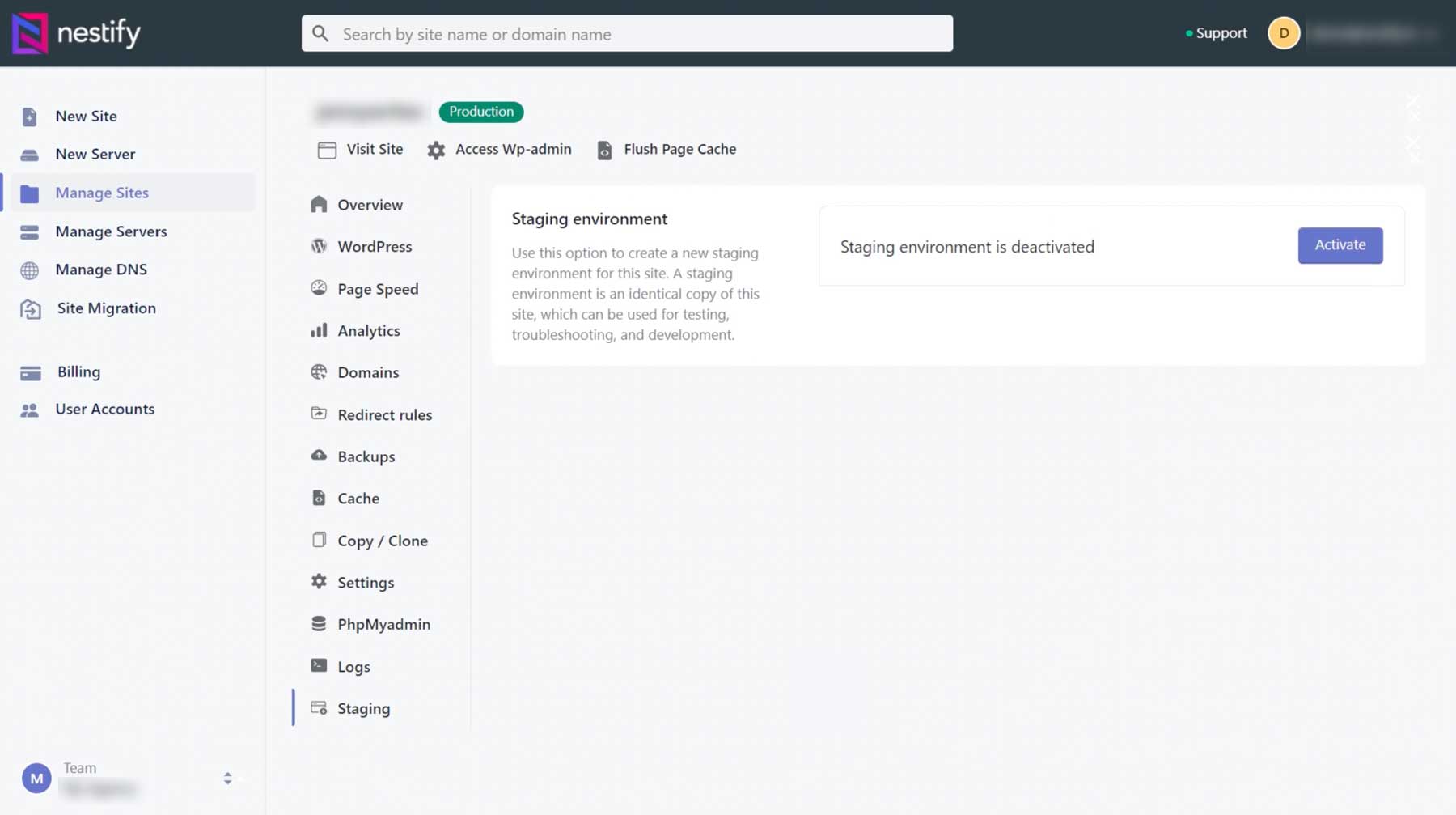Screen dimensions: 1456x815
Task: Click the Nestify logo
Action: click(75, 33)
